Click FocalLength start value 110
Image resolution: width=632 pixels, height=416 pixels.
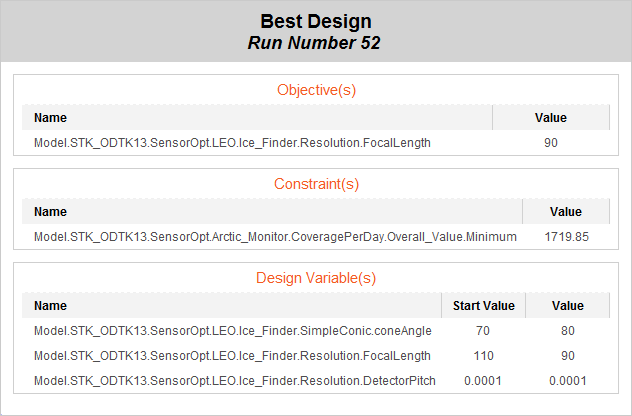tap(483, 356)
